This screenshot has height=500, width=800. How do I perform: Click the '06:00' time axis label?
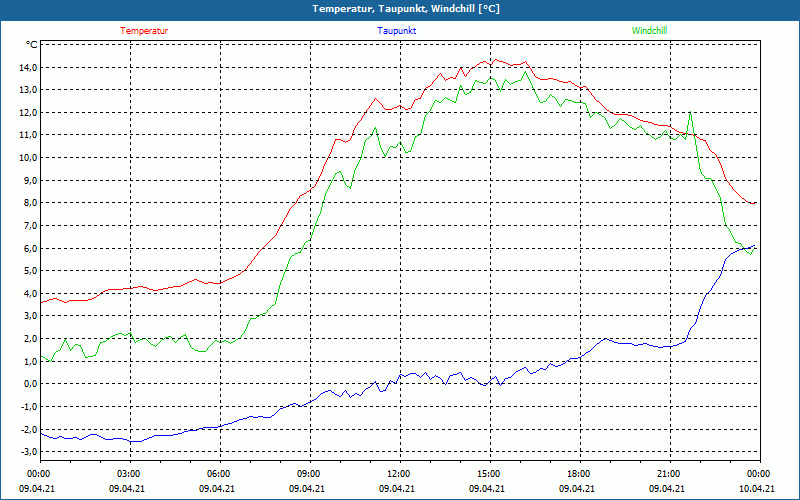click(217, 474)
